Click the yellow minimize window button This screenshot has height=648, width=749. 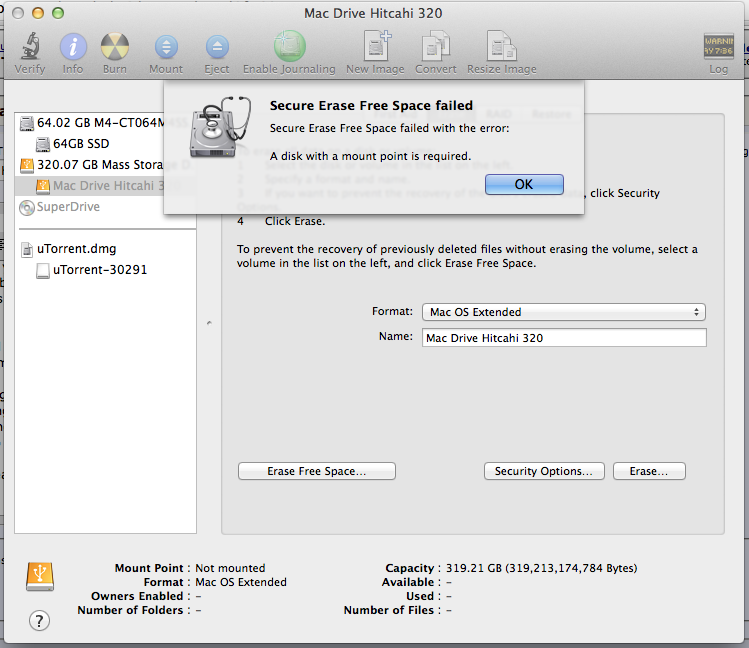[38, 13]
